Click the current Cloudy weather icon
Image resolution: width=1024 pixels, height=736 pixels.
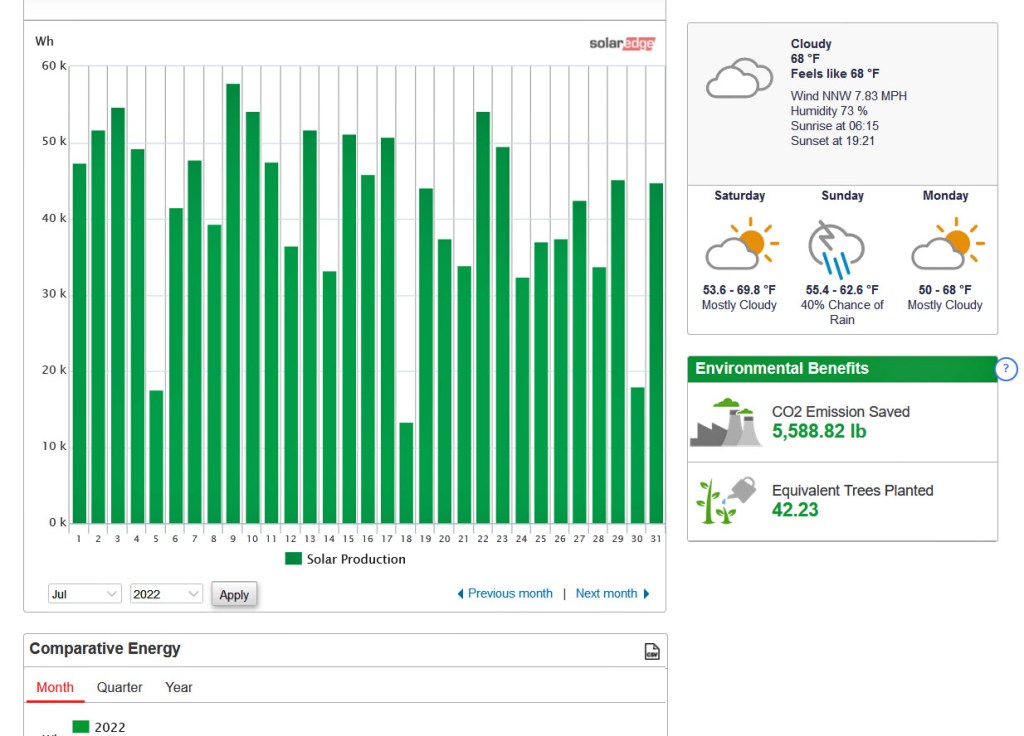(738, 78)
